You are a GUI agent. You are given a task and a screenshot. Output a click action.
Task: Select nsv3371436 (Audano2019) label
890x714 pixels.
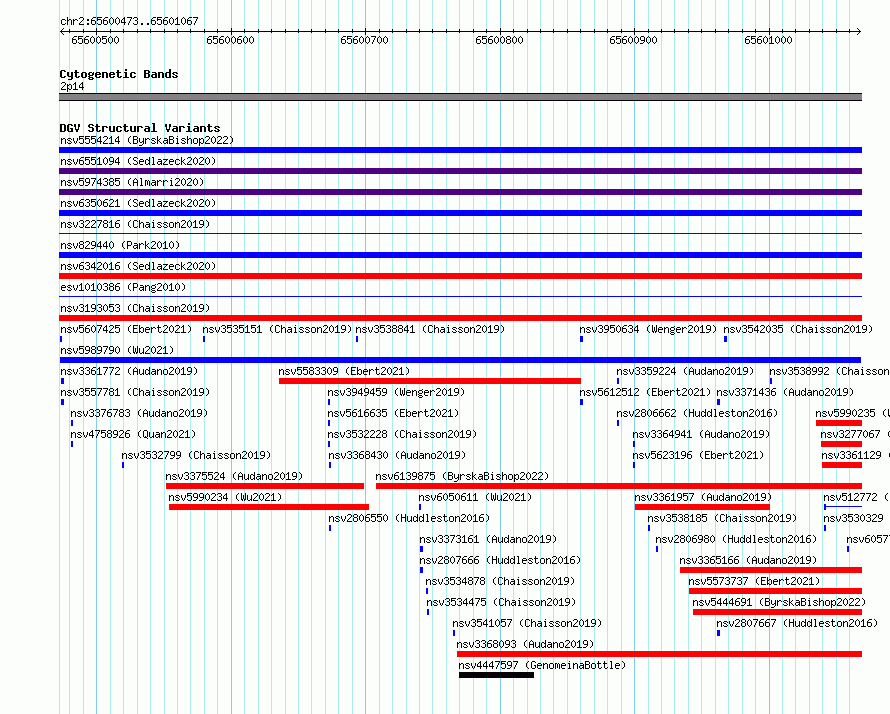785,392
